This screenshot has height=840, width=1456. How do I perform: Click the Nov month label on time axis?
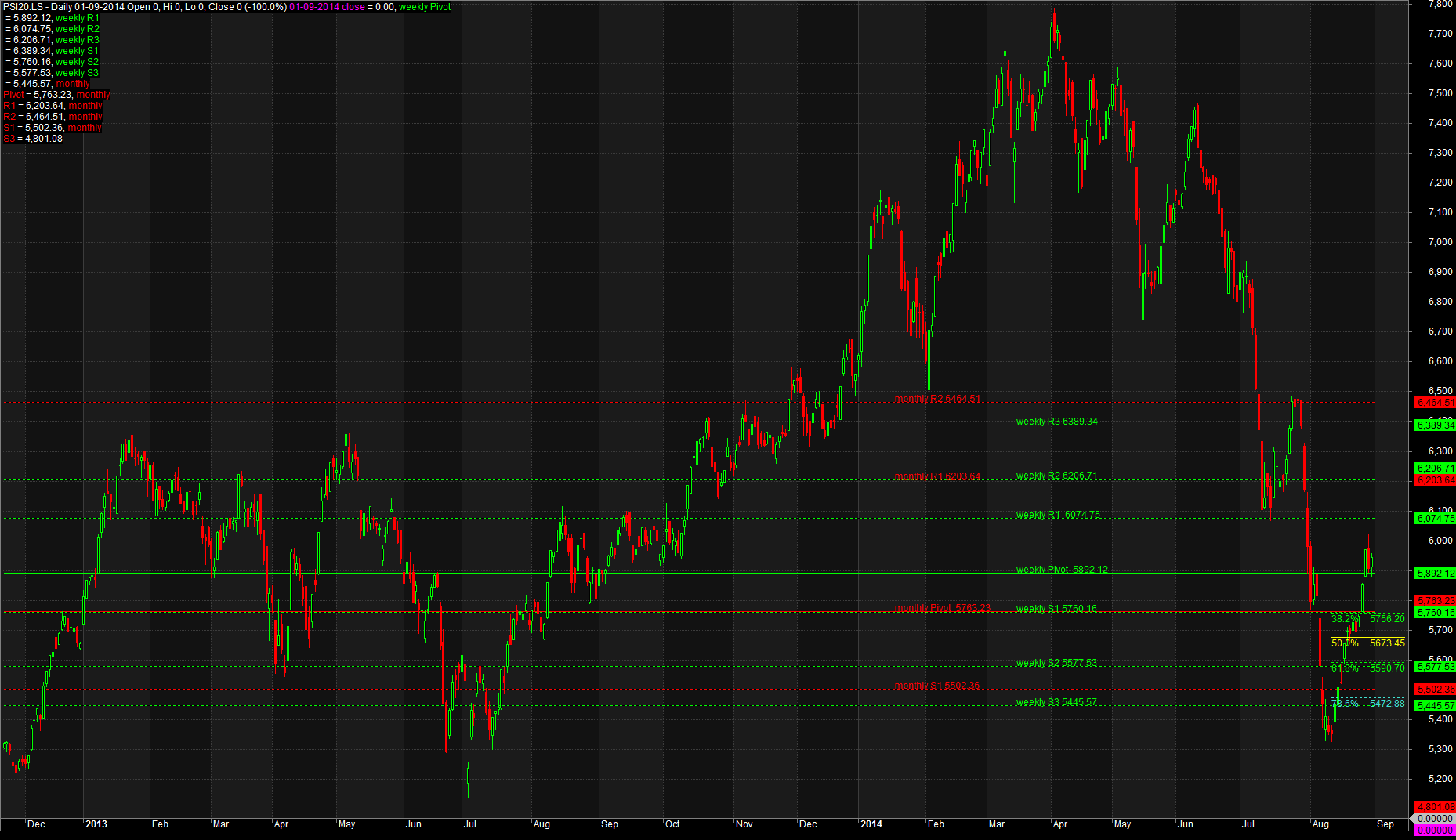point(744,824)
